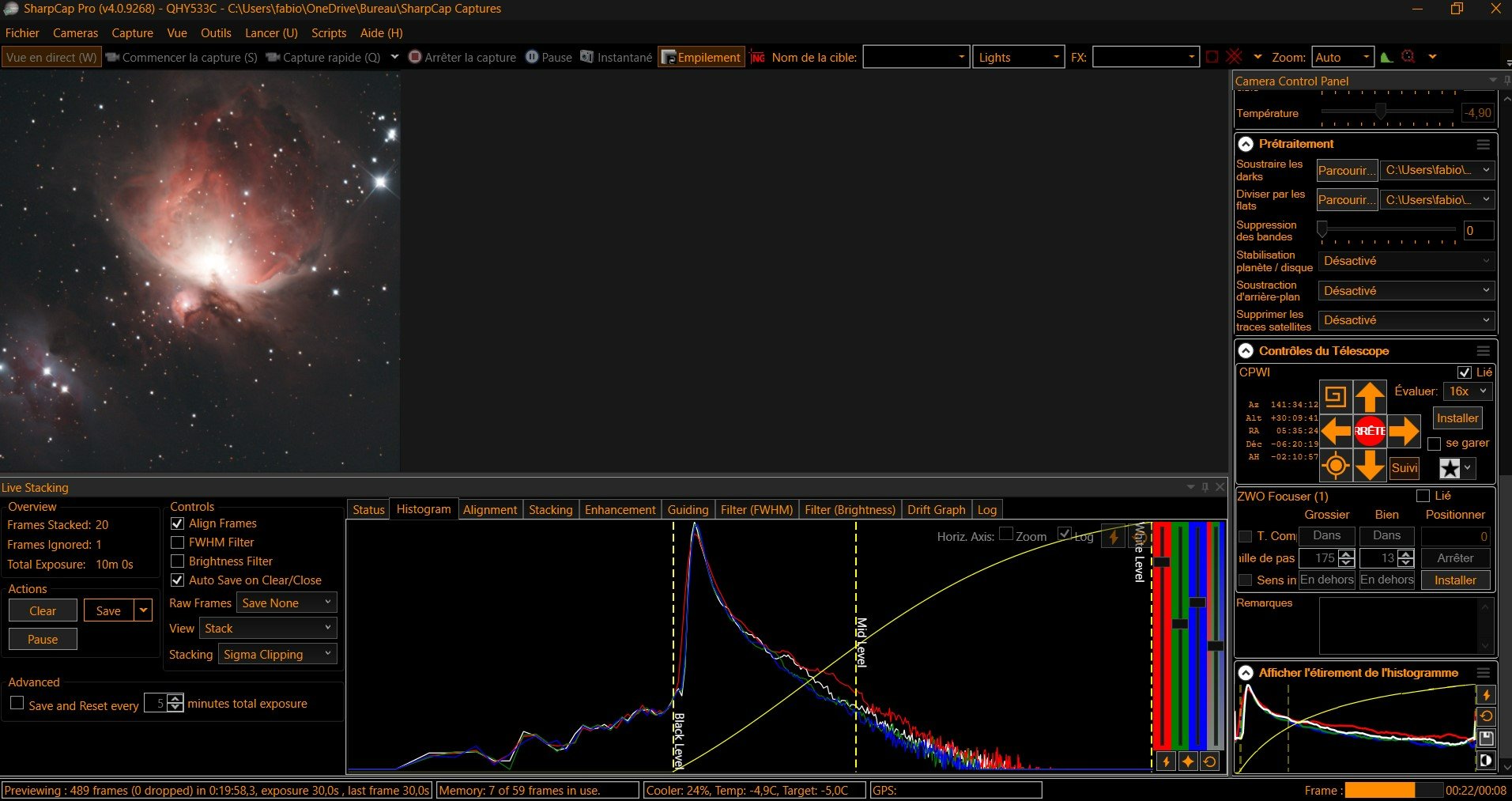1512x801 pixels.
Task: Move the telescope up with the up arrow
Action: coord(1370,396)
